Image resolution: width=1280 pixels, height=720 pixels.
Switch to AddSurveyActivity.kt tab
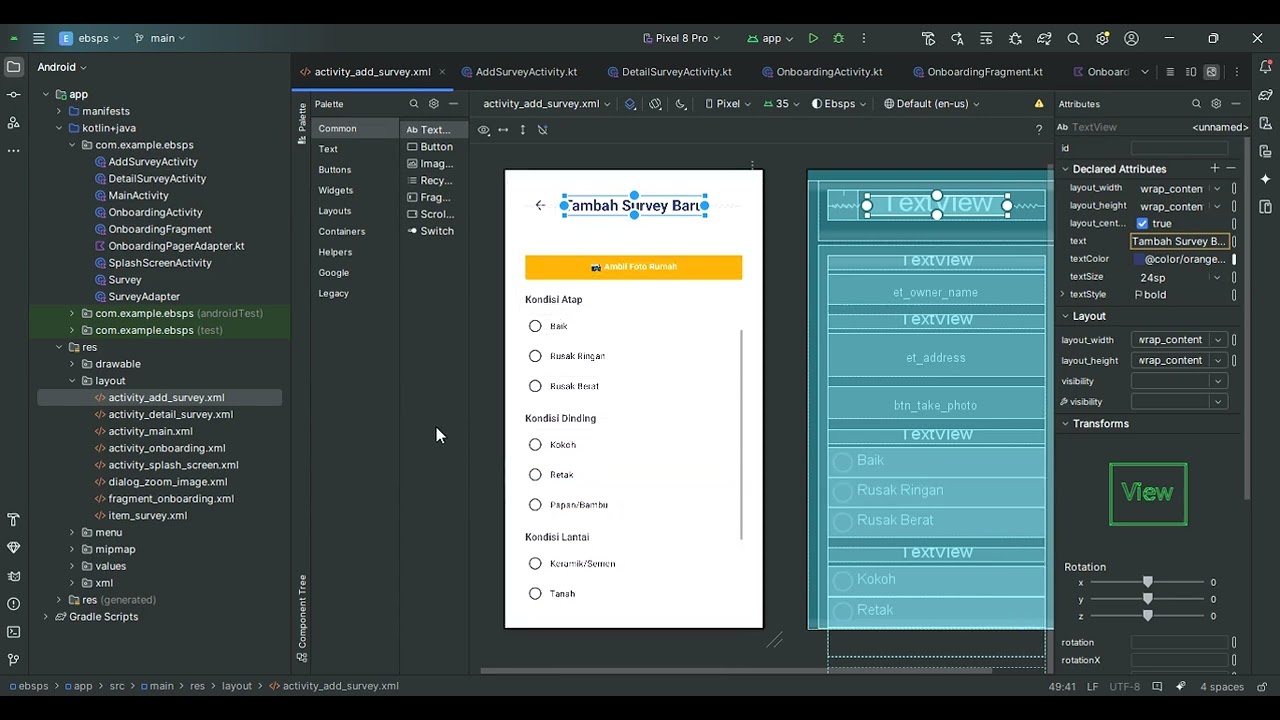[519, 72]
